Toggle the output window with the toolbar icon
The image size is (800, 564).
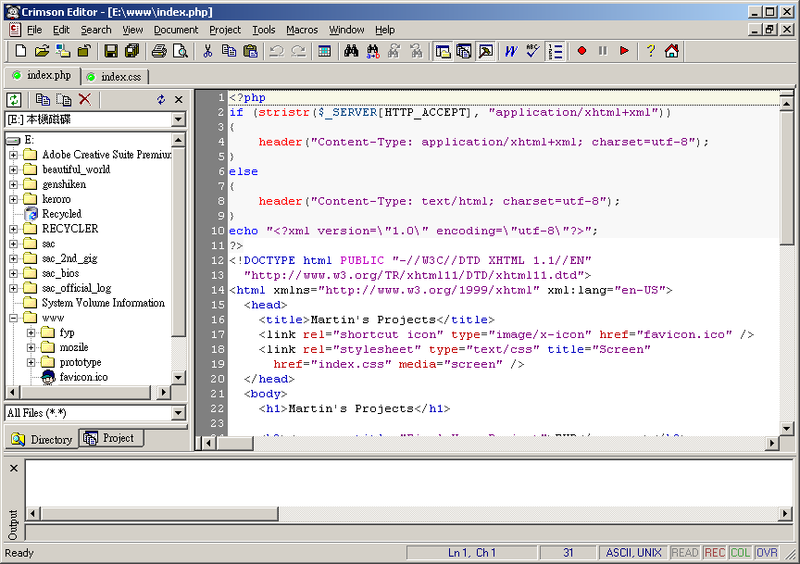pos(486,51)
